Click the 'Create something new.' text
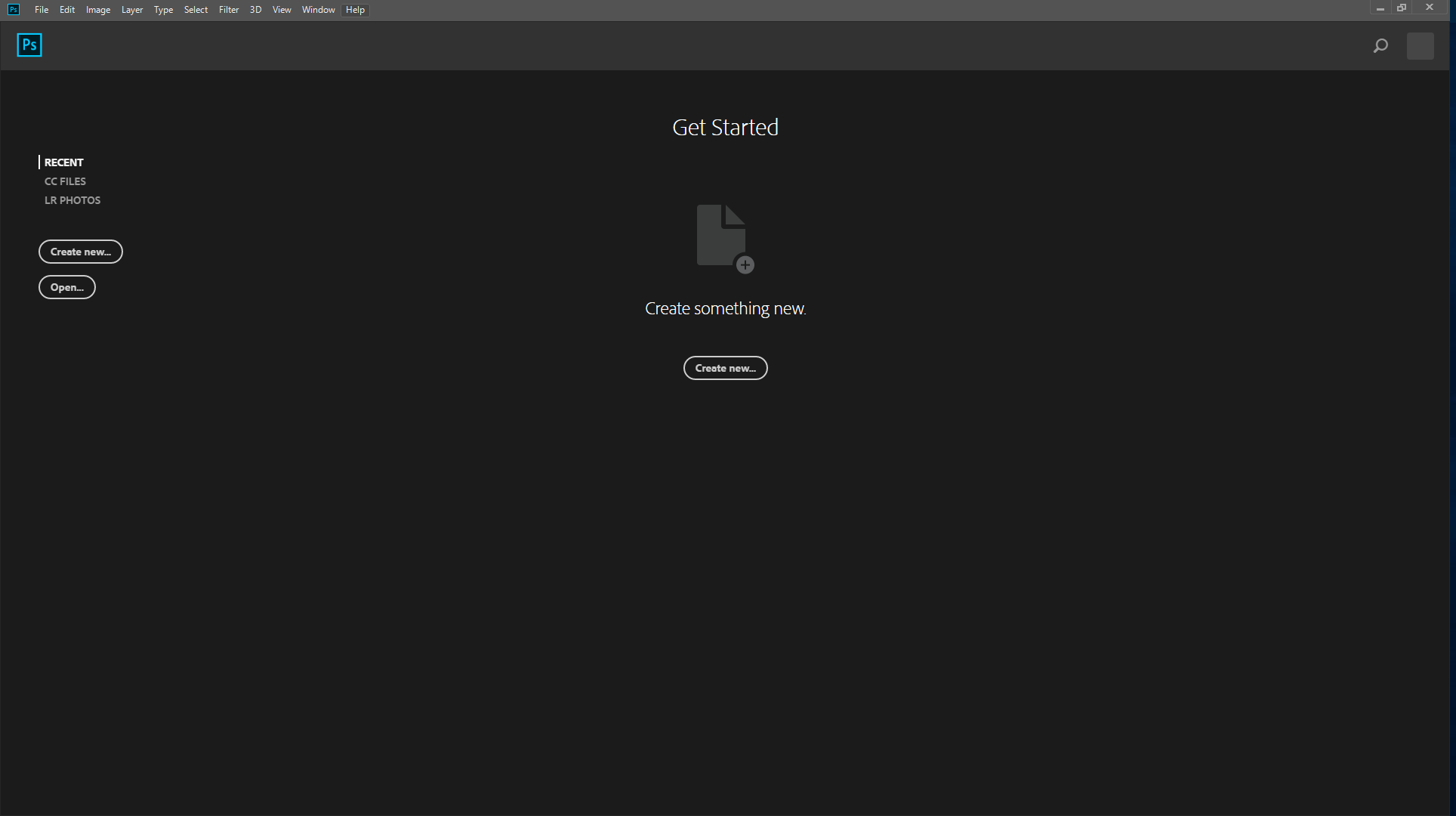The image size is (1456, 816). click(x=725, y=308)
